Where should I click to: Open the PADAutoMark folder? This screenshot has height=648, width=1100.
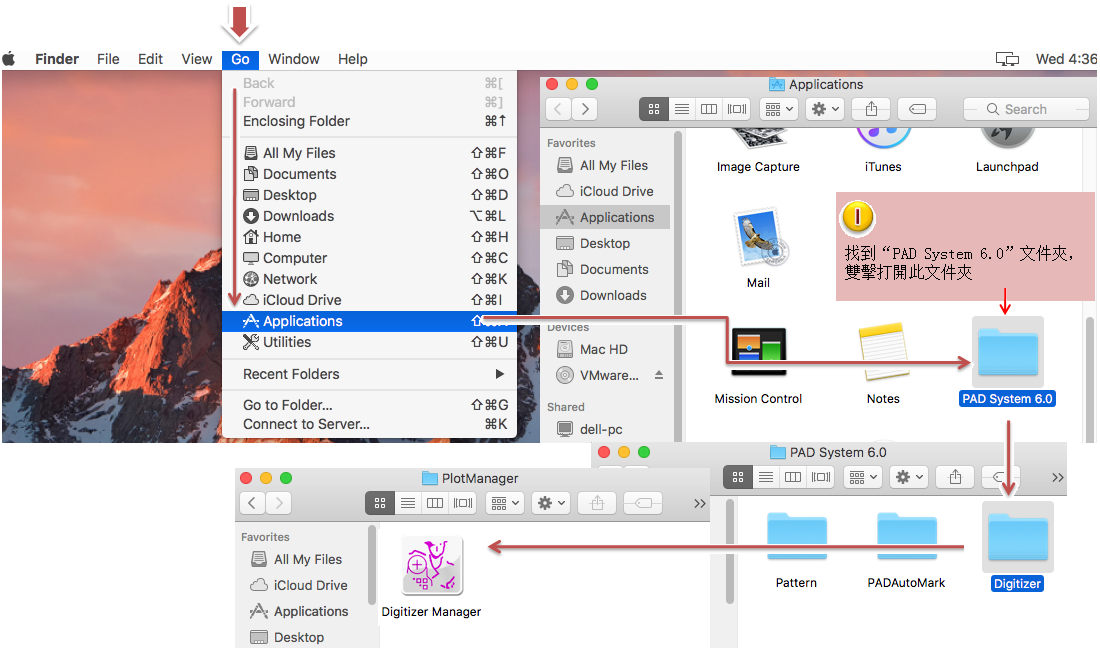point(906,538)
